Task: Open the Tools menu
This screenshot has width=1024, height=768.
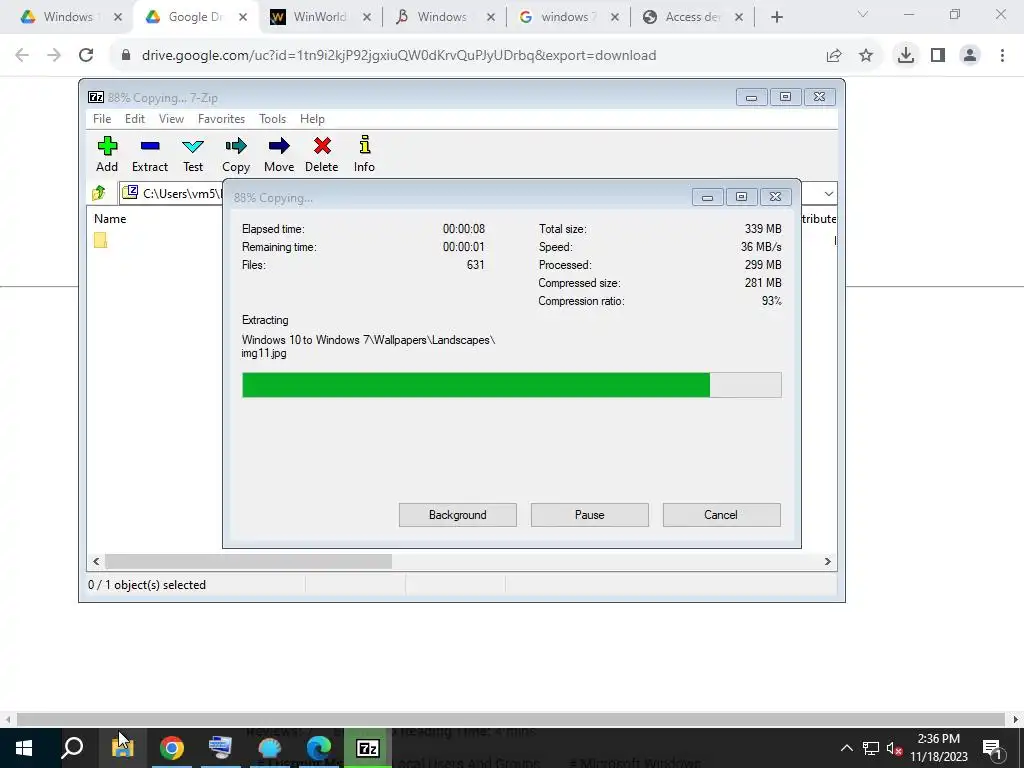Action: pyautogui.click(x=272, y=119)
